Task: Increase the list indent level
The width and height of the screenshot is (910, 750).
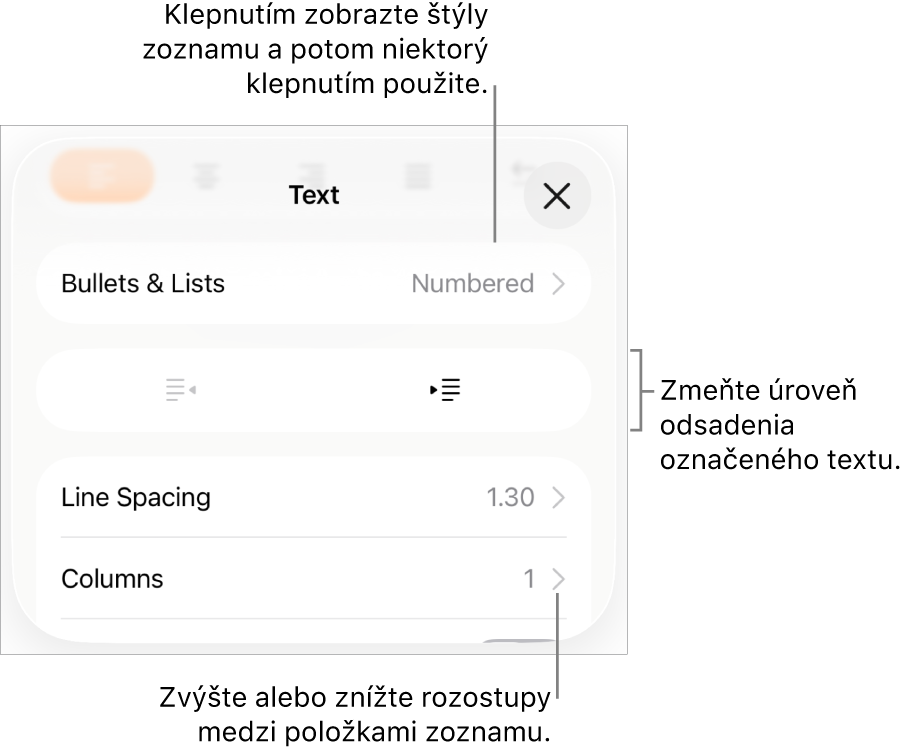Action: point(446,390)
